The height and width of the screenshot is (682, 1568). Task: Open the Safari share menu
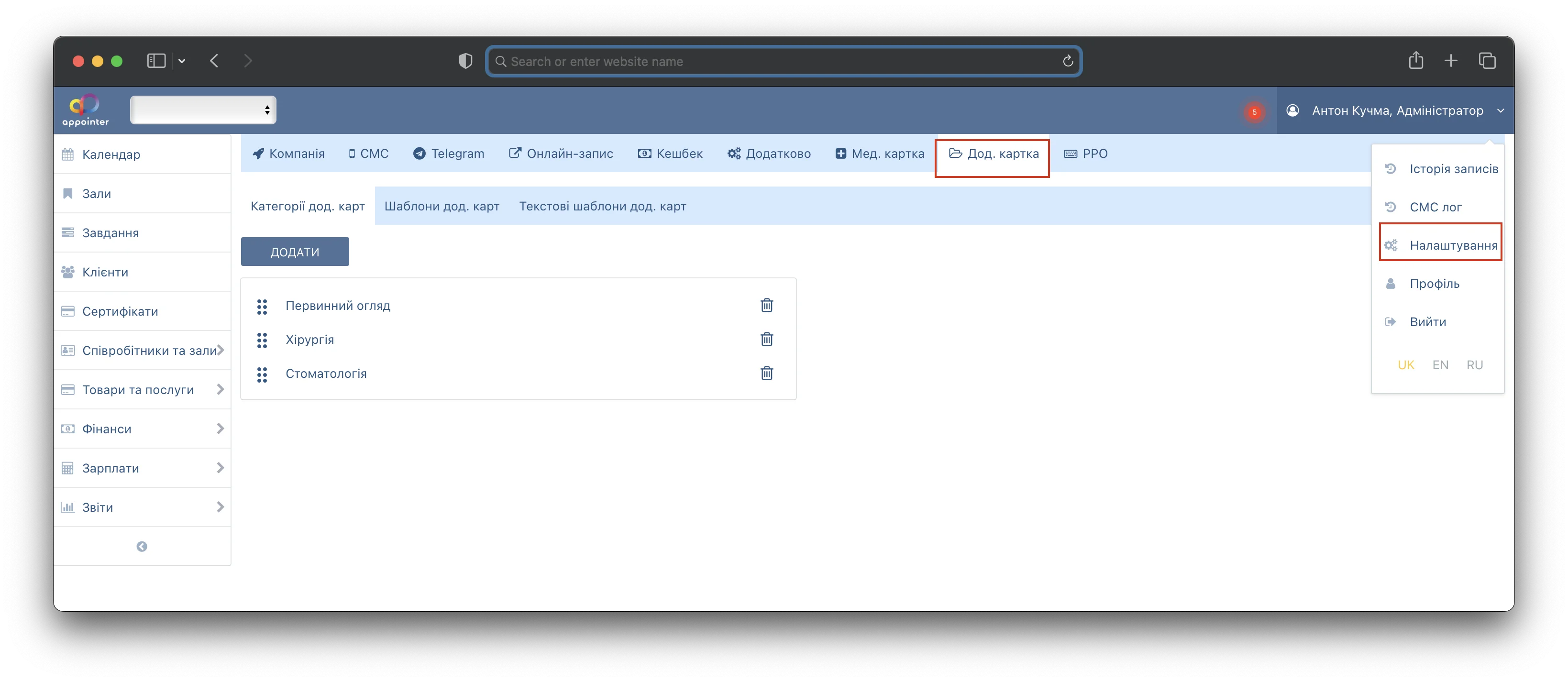(1416, 60)
